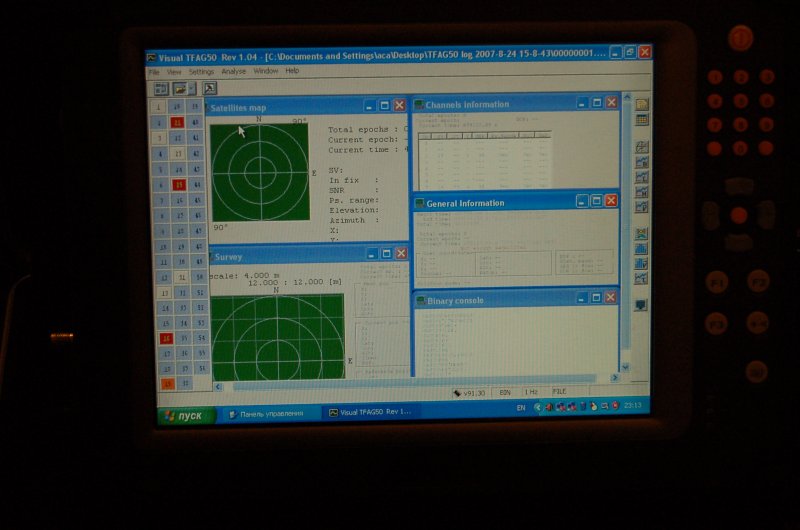
Task: Click the line chart icon just below sky plot icon
Action: (x=642, y=162)
